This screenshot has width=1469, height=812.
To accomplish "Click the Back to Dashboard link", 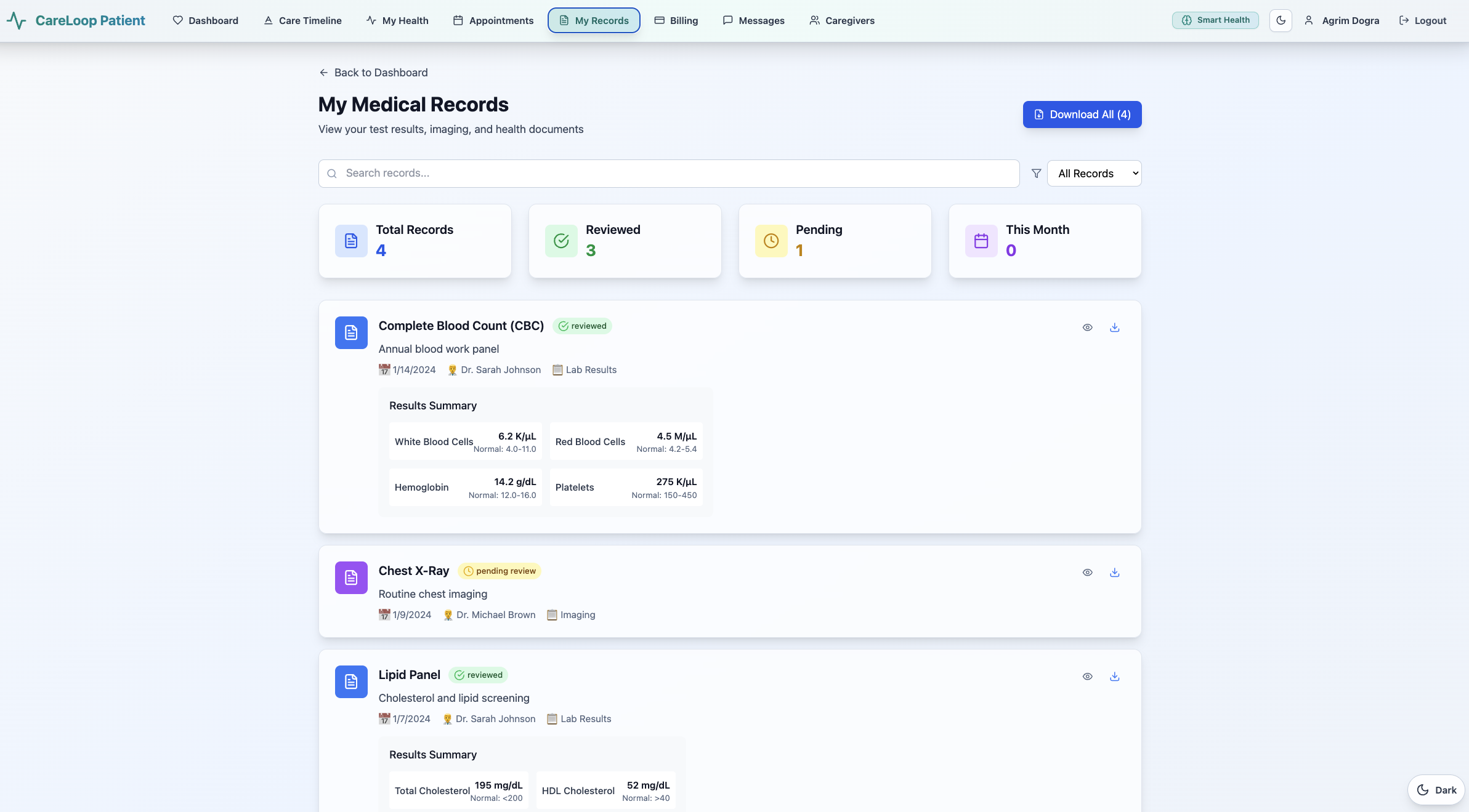I will point(373,73).
